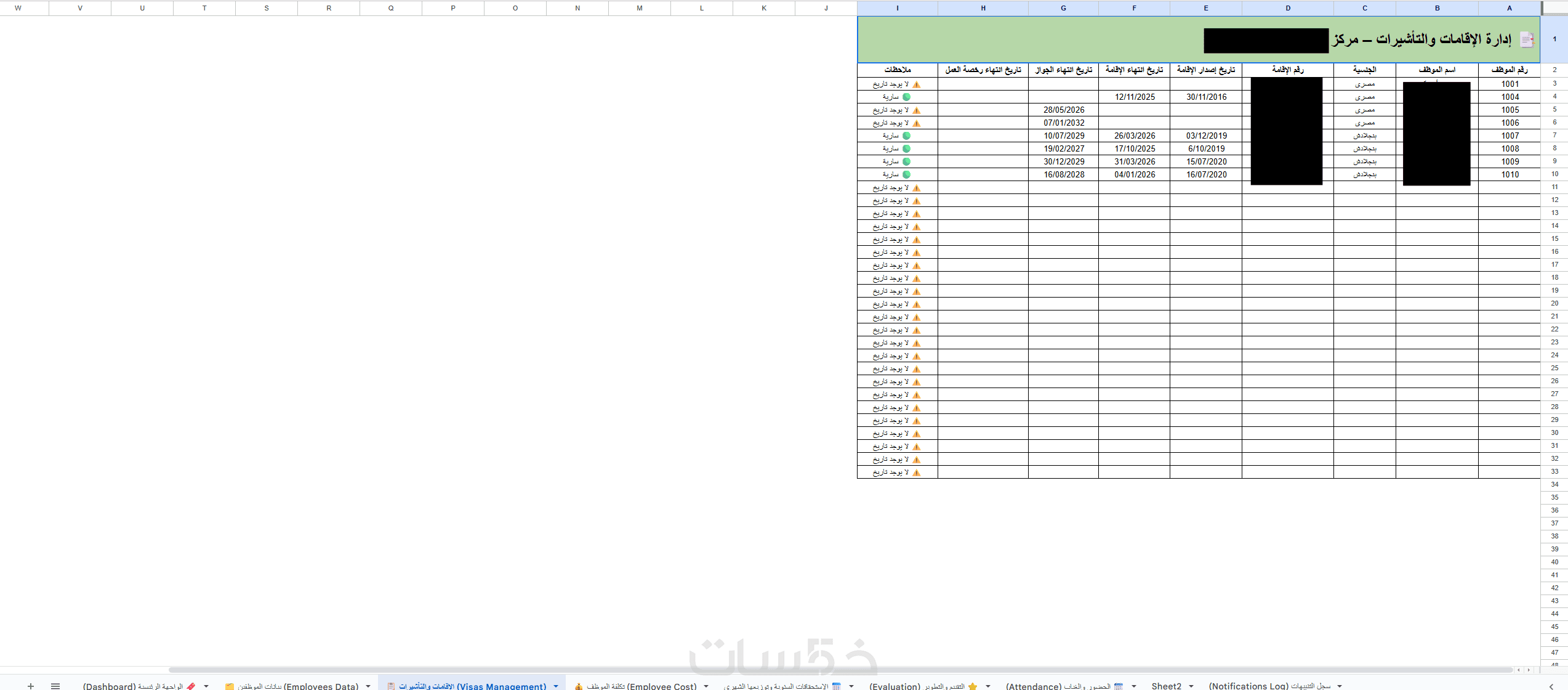Click the side panel collapse chevron at bottom right
This screenshot has height=690, width=1568.
(x=1551, y=686)
